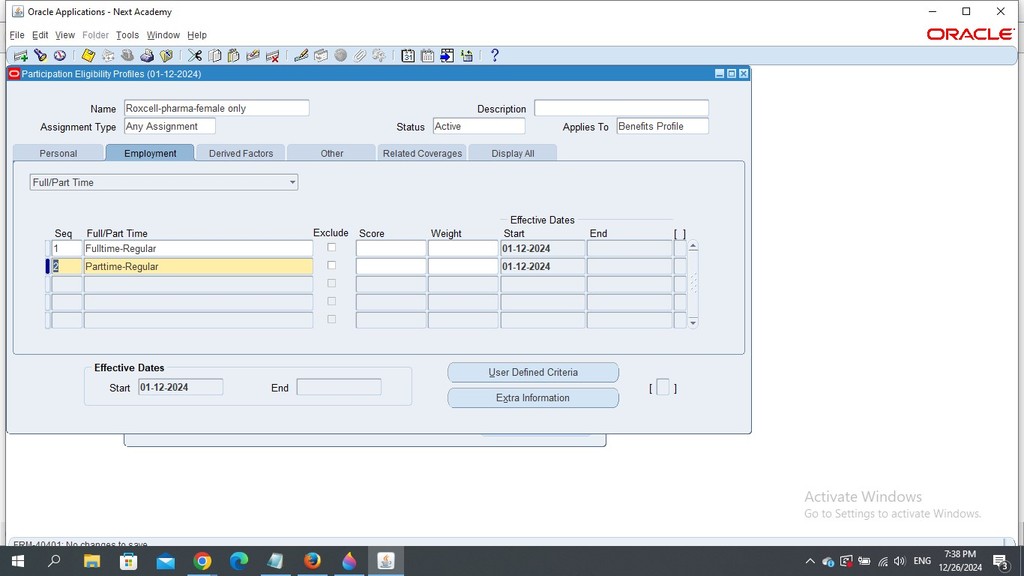1024x576 pixels.
Task: Delete record with the red X icon
Action: click(x=273, y=56)
